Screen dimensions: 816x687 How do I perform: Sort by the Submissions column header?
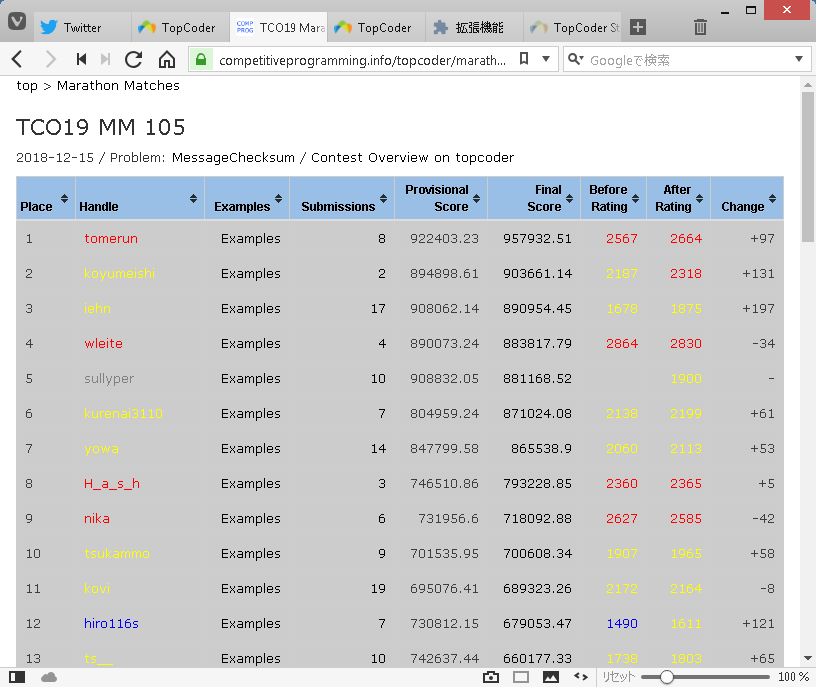coord(342,198)
